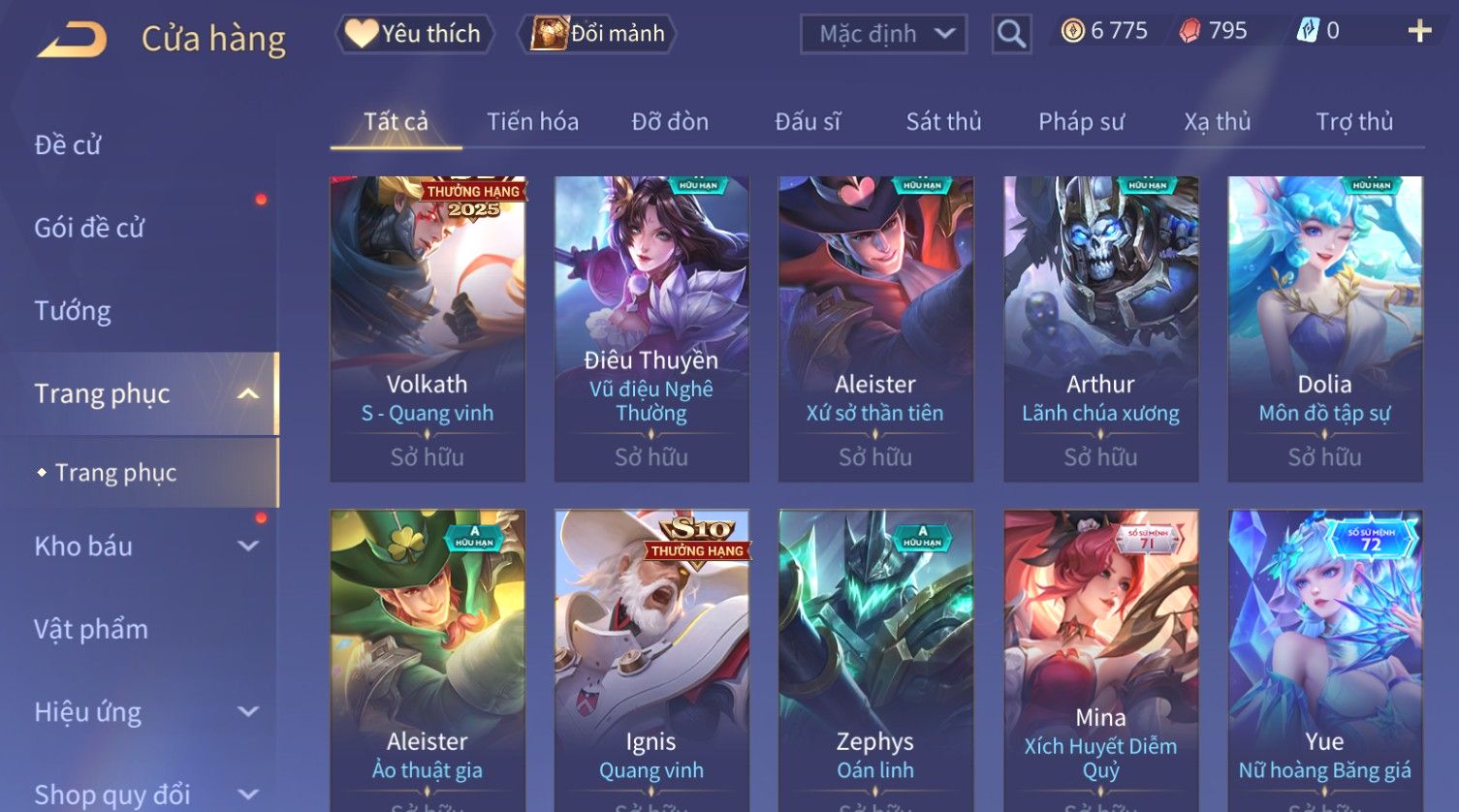The height and width of the screenshot is (812, 1459).
Task: Collapse the Trang phục sidebar section
Action: click(x=248, y=393)
